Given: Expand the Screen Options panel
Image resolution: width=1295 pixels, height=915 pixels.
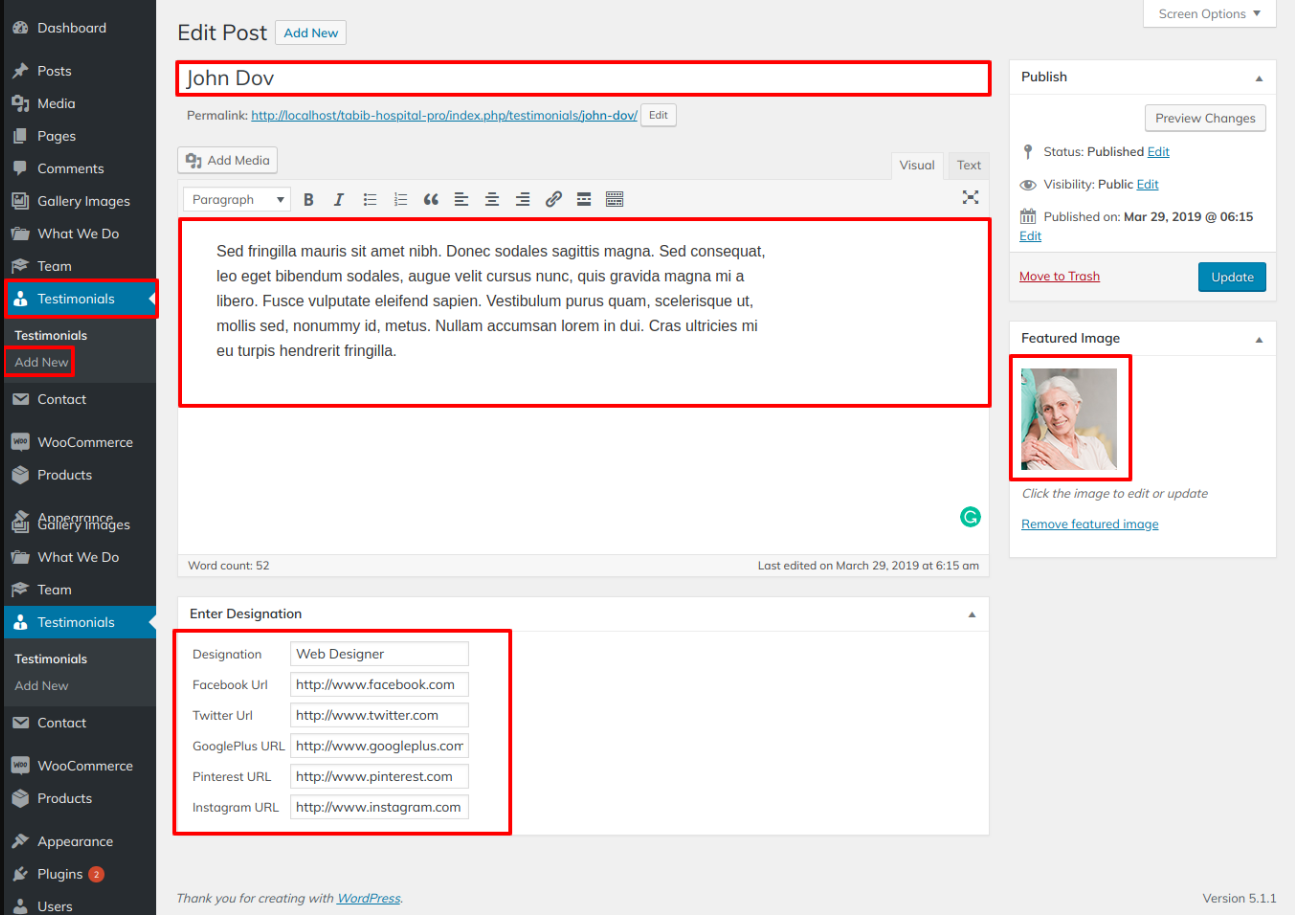Looking at the screenshot, I should pos(1209,14).
